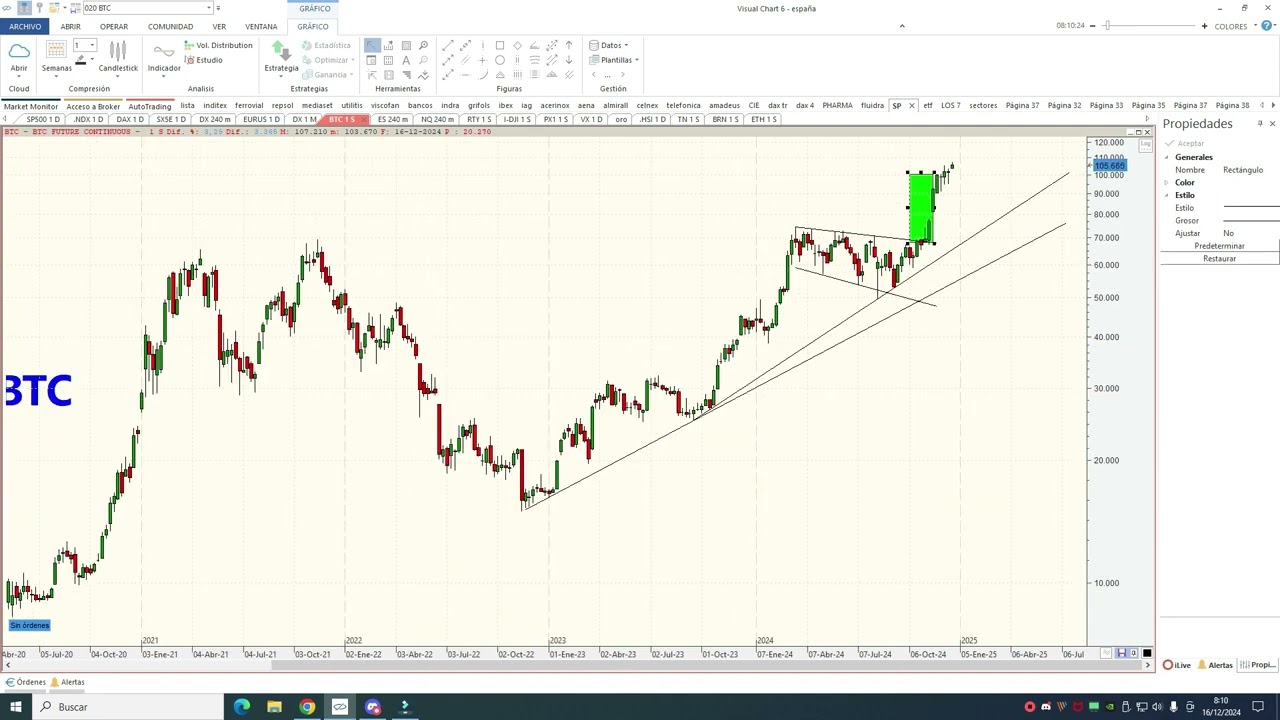Open File Explorer from taskbar
The height and width of the screenshot is (720, 1280).
274,707
